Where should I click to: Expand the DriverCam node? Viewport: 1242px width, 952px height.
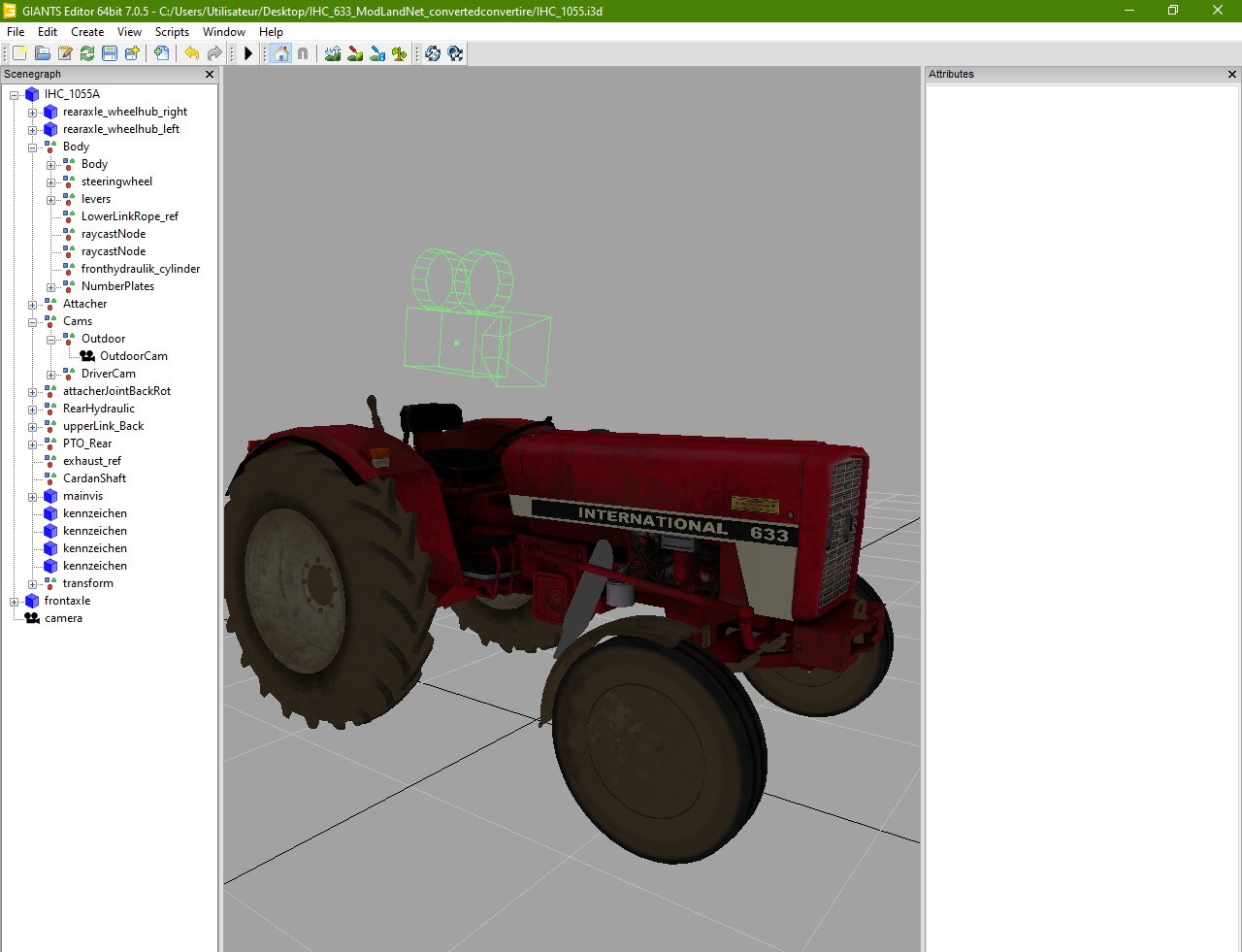click(51, 375)
